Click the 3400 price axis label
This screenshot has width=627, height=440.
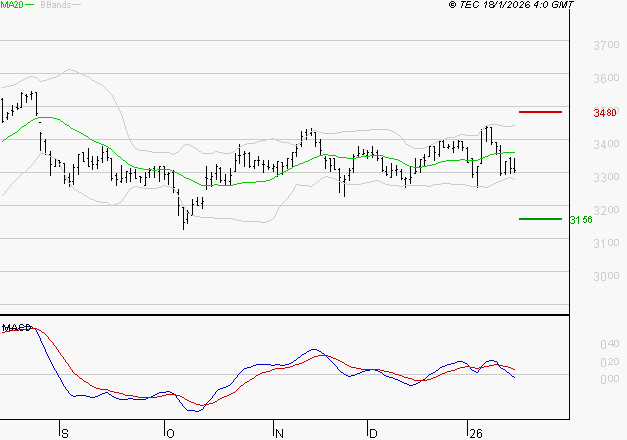point(606,144)
